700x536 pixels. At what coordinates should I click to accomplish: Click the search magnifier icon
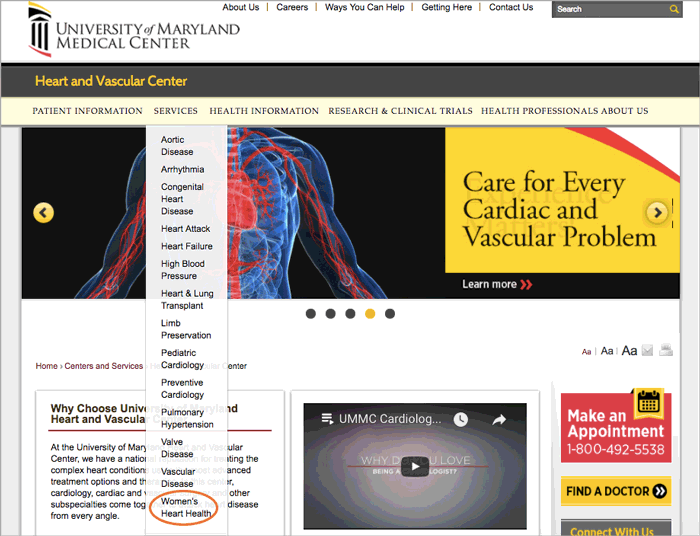(674, 9)
